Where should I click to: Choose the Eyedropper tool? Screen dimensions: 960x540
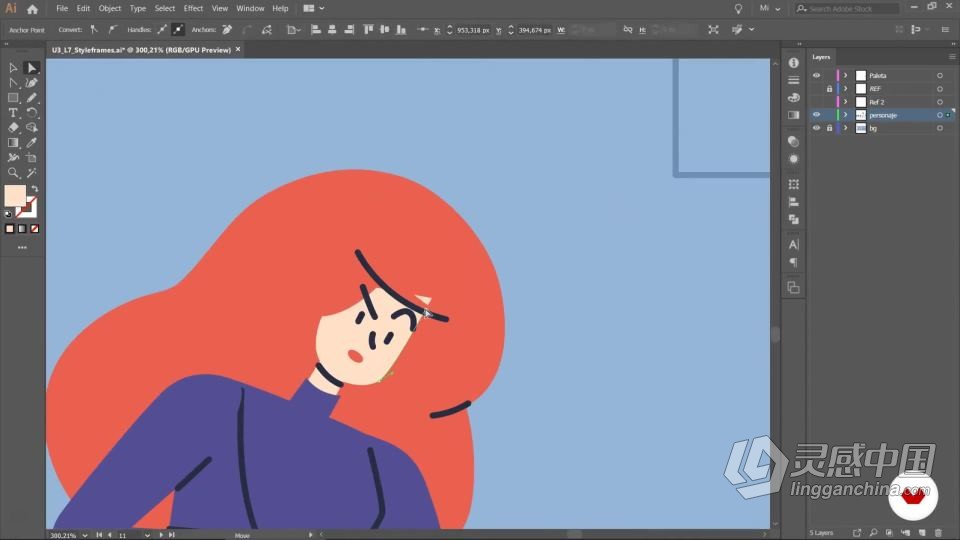[32, 143]
